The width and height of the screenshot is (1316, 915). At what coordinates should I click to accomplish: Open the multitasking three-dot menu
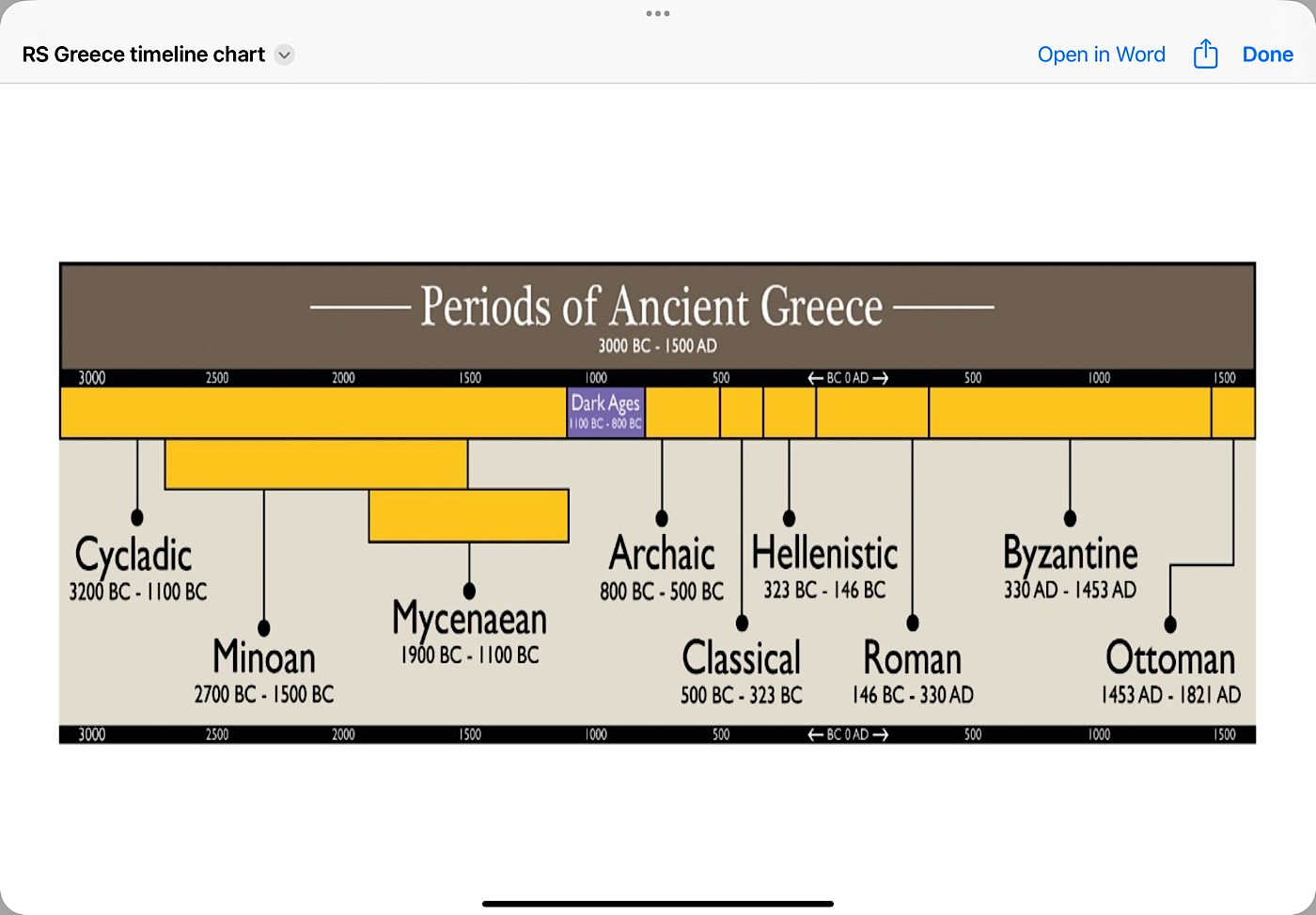(x=658, y=13)
